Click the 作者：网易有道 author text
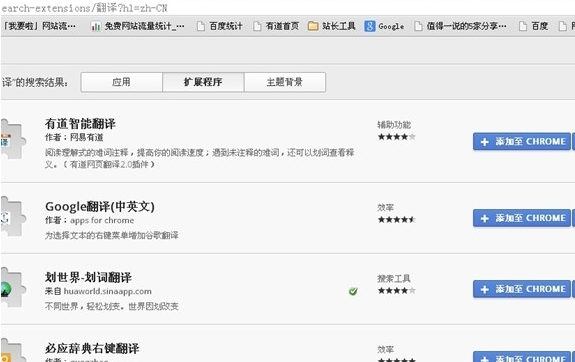 tap(74, 138)
